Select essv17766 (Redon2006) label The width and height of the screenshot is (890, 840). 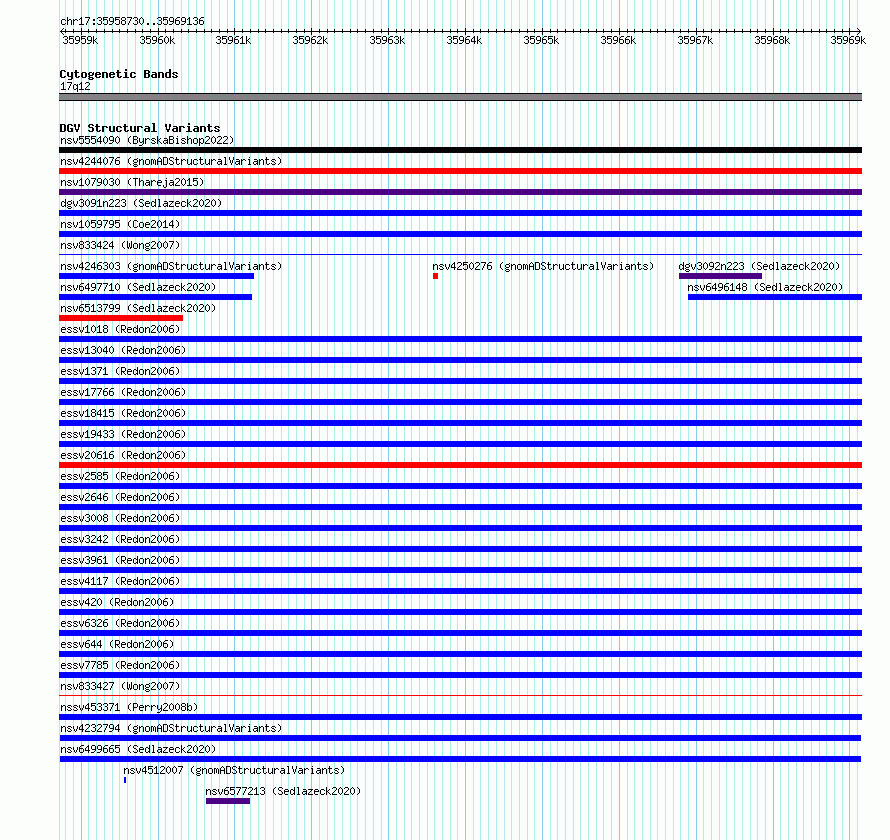pos(123,392)
